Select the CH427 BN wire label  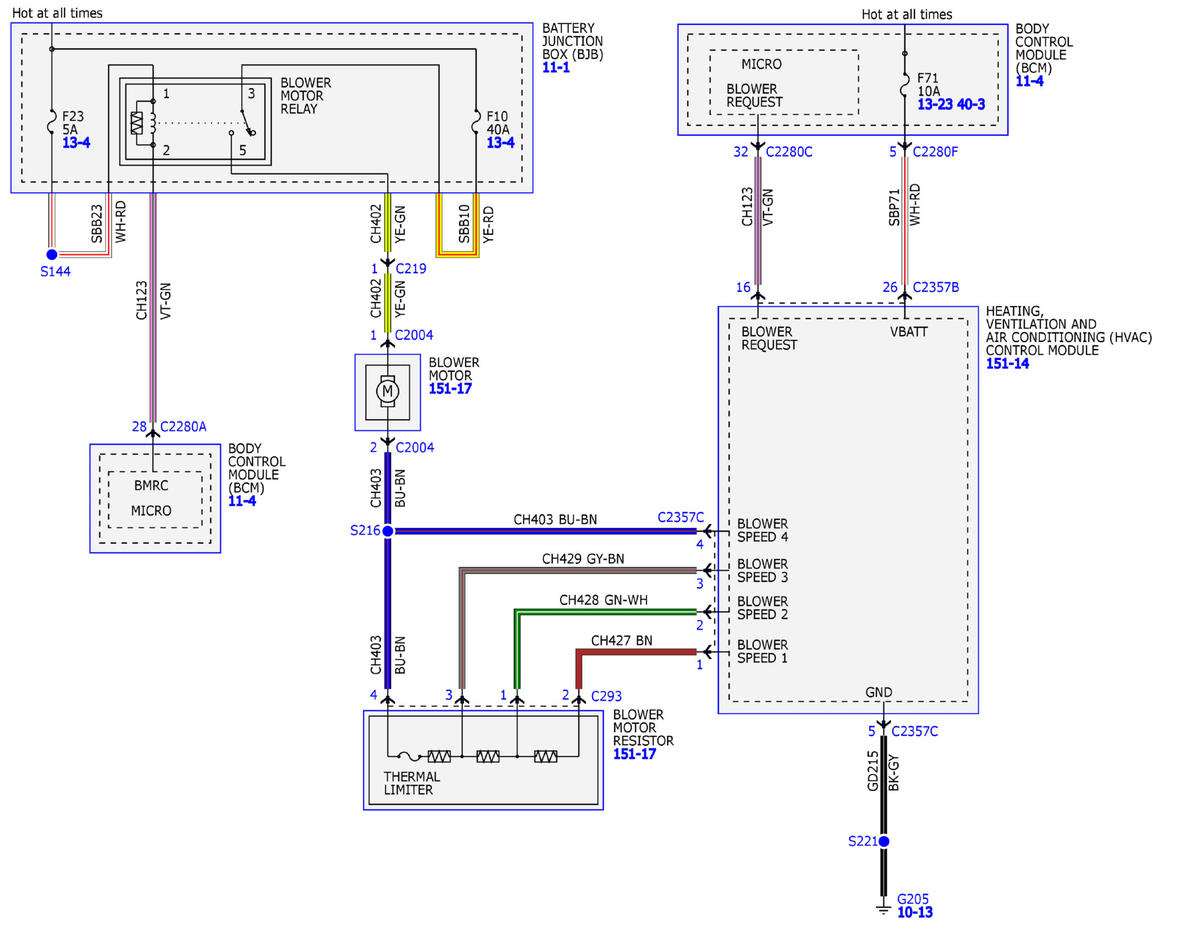pos(621,640)
